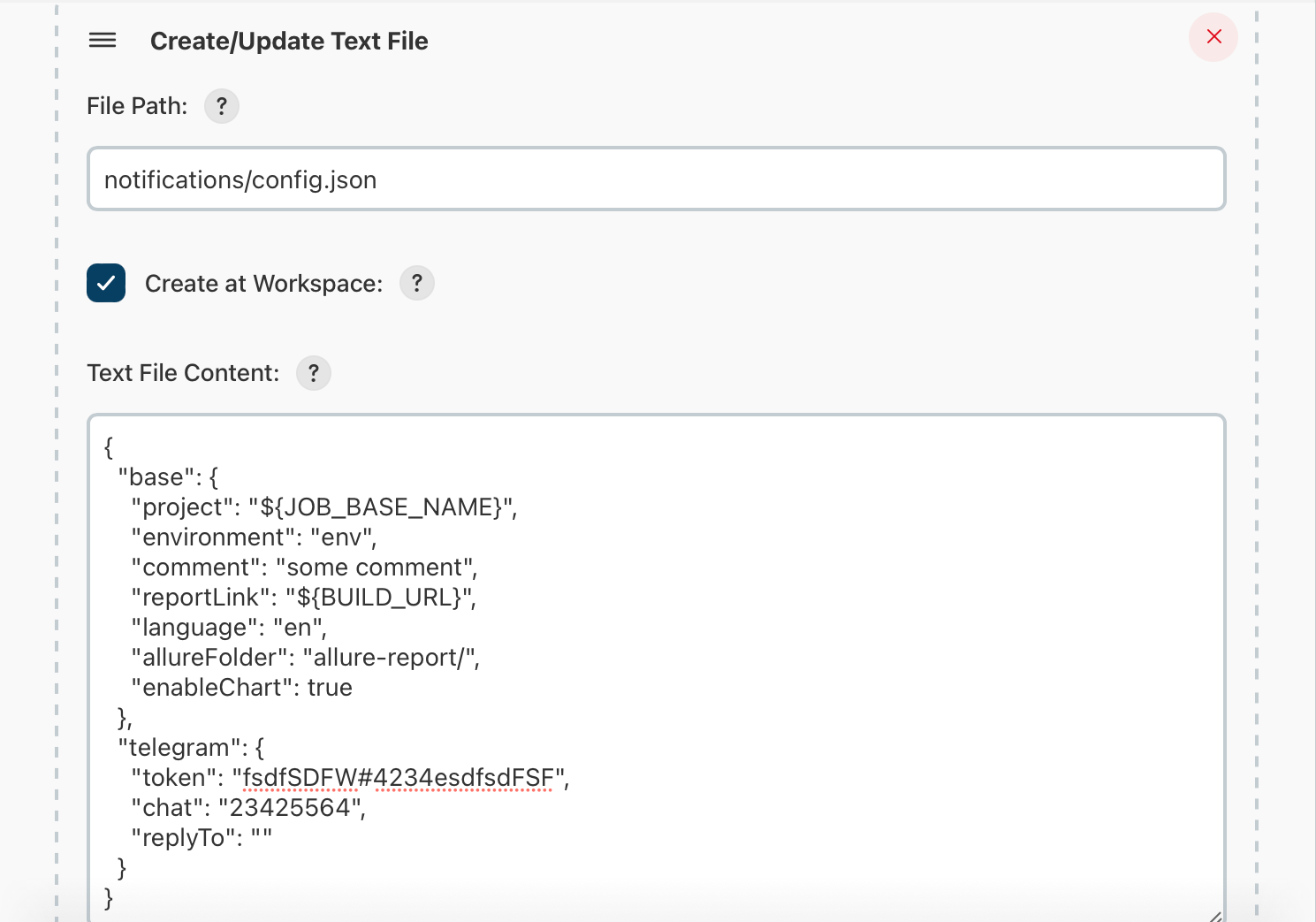Uncheck Create at Workspace checkbox
The height and width of the screenshot is (922, 1316).
point(106,283)
